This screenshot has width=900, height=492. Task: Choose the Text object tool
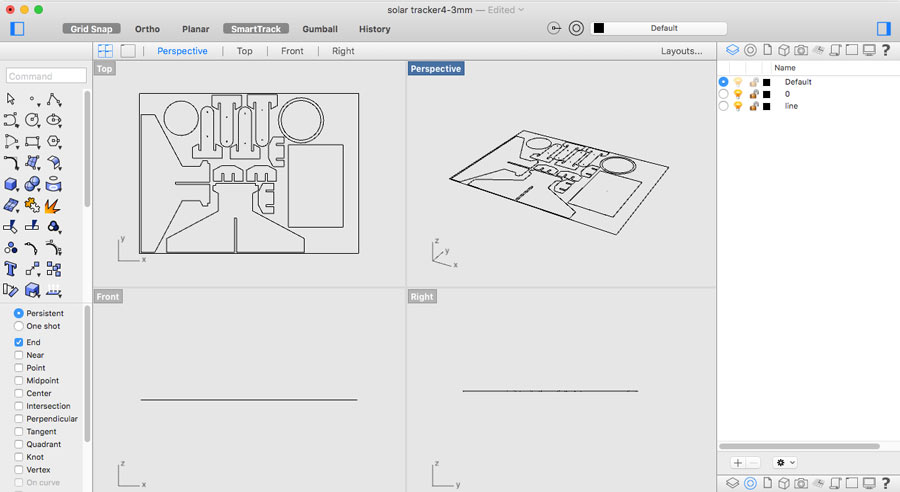coord(11,268)
